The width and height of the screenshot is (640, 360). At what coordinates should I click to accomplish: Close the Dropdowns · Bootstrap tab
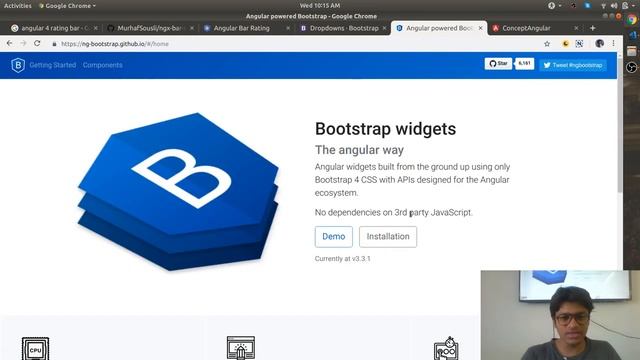coord(384,28)
